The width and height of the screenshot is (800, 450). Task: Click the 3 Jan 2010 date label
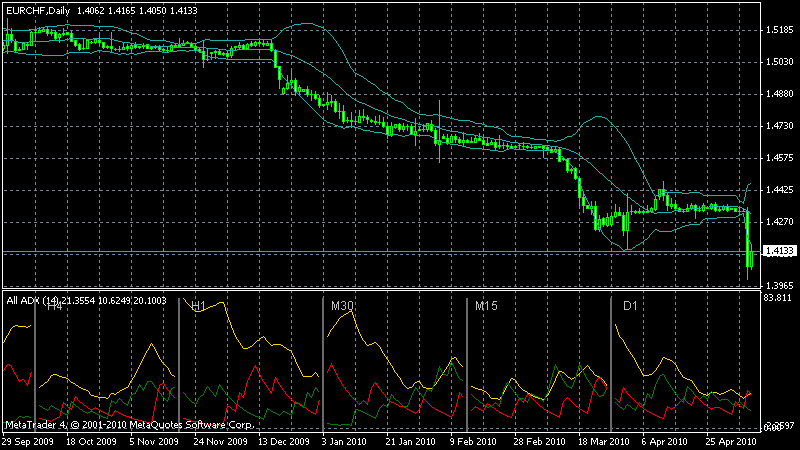pyautogui.click(x=344, y=442)
